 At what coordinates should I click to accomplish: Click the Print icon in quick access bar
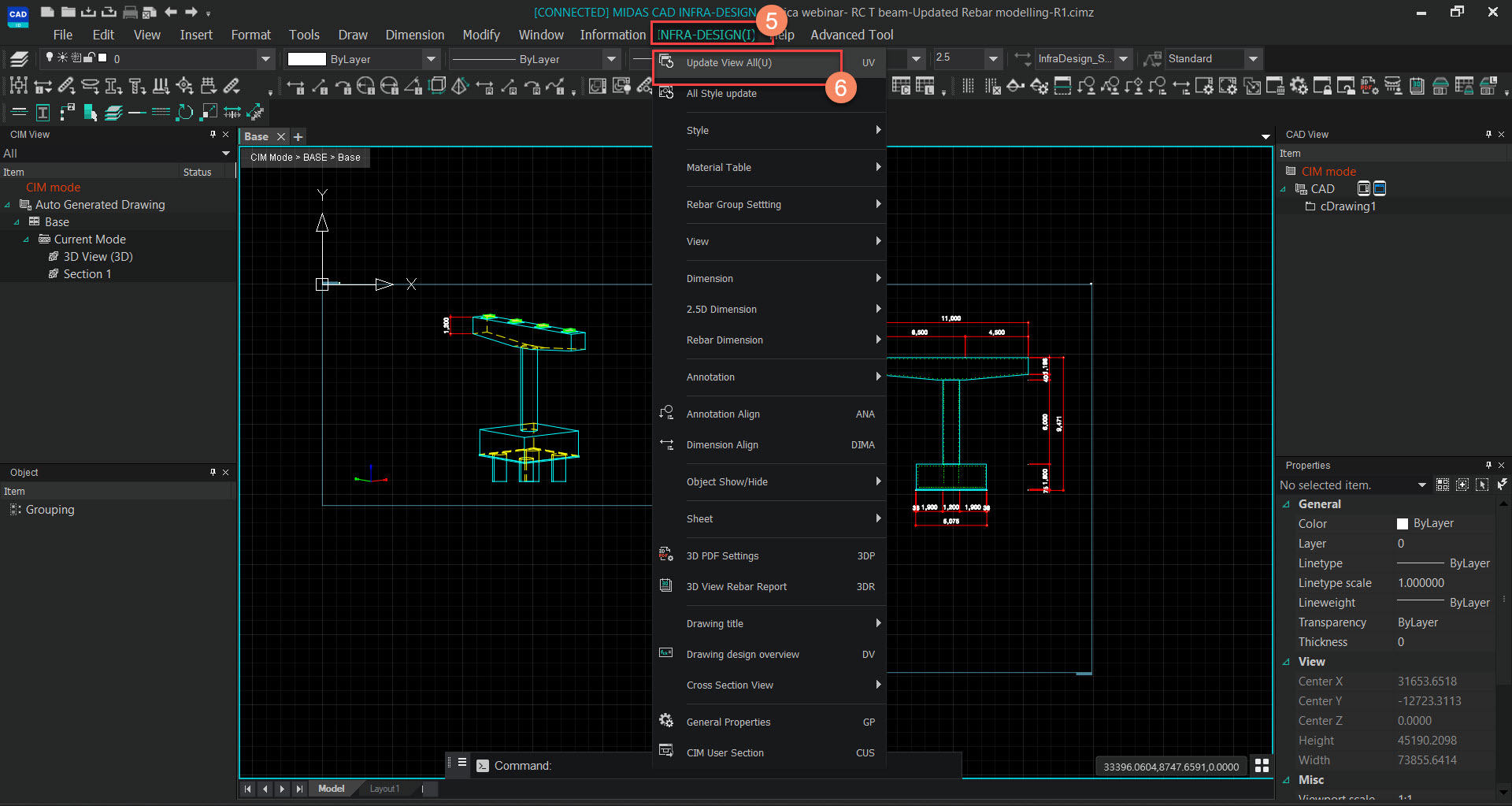tap(130, 12)
